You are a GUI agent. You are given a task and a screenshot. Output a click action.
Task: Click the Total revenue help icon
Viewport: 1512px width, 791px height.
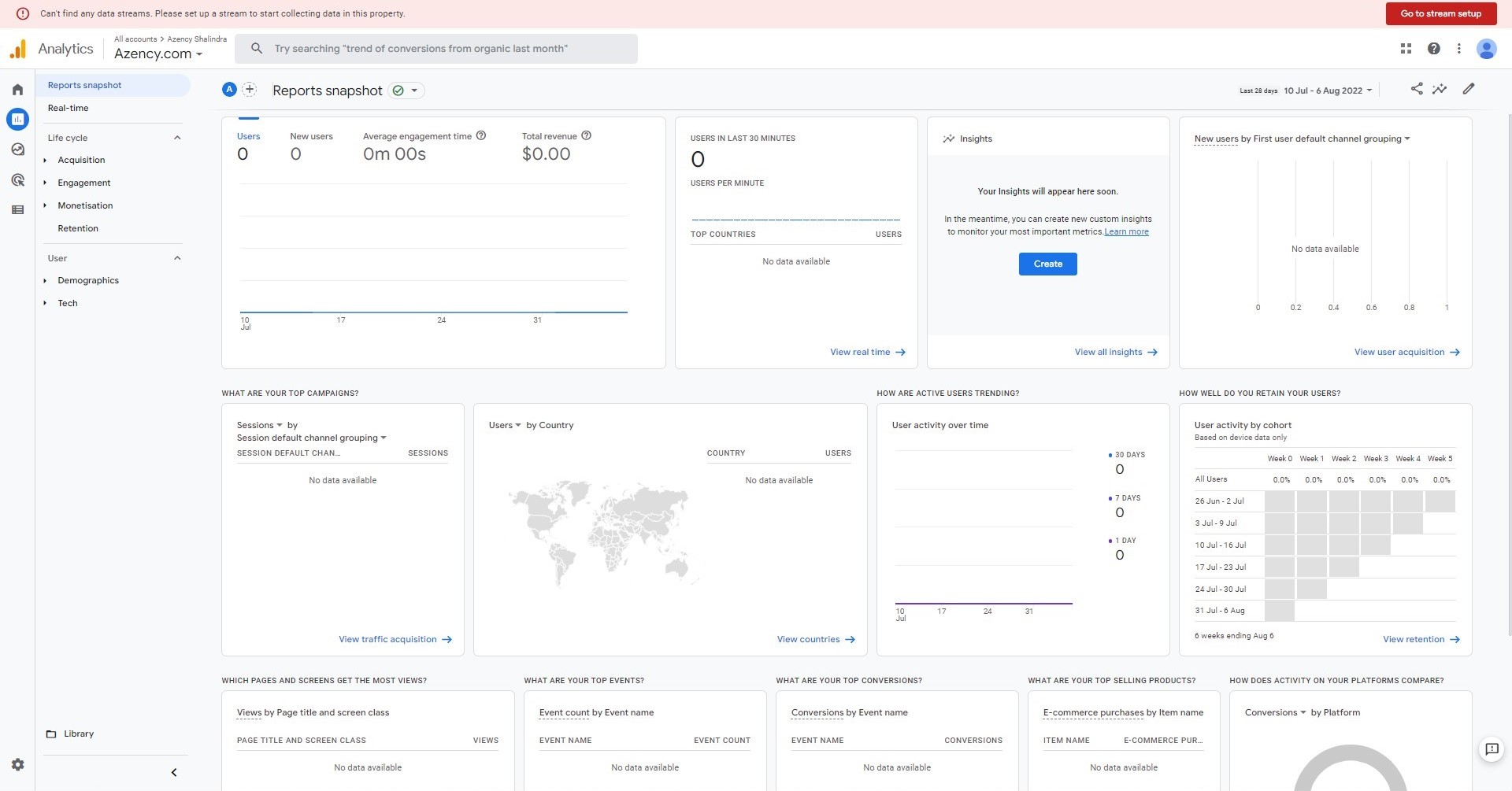(586, 135)
